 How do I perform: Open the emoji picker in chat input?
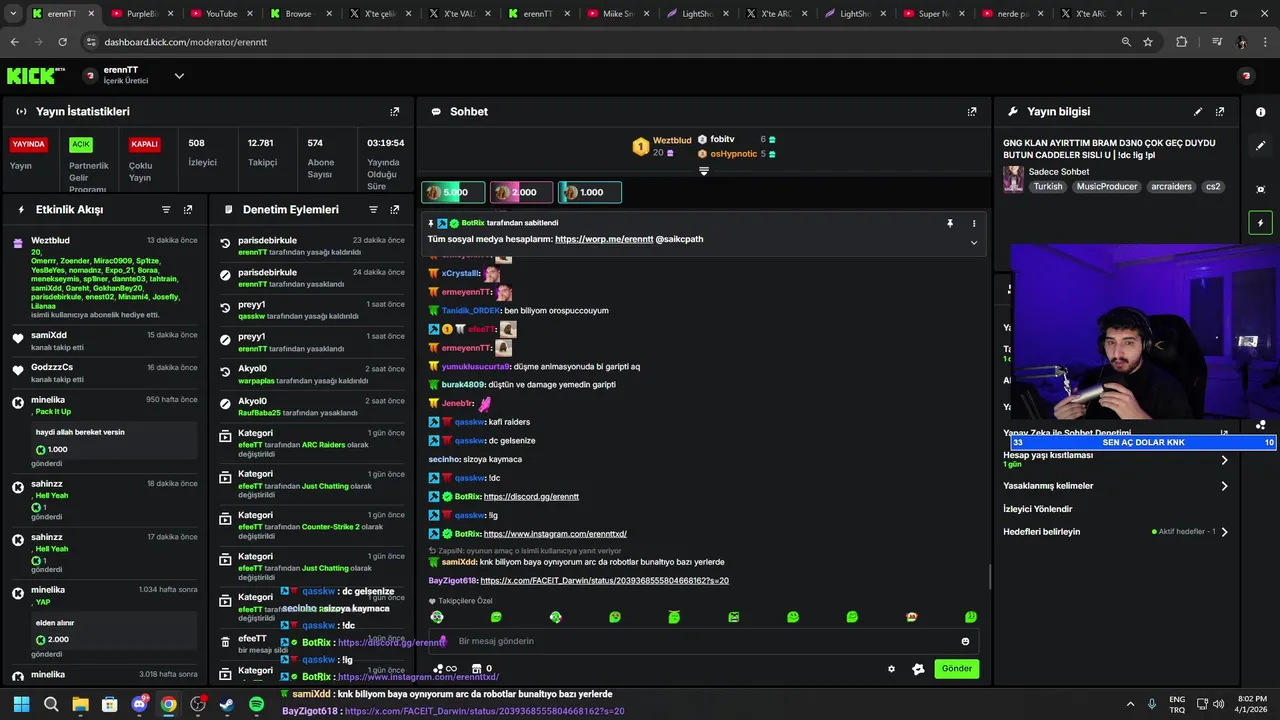pos(965,642)
